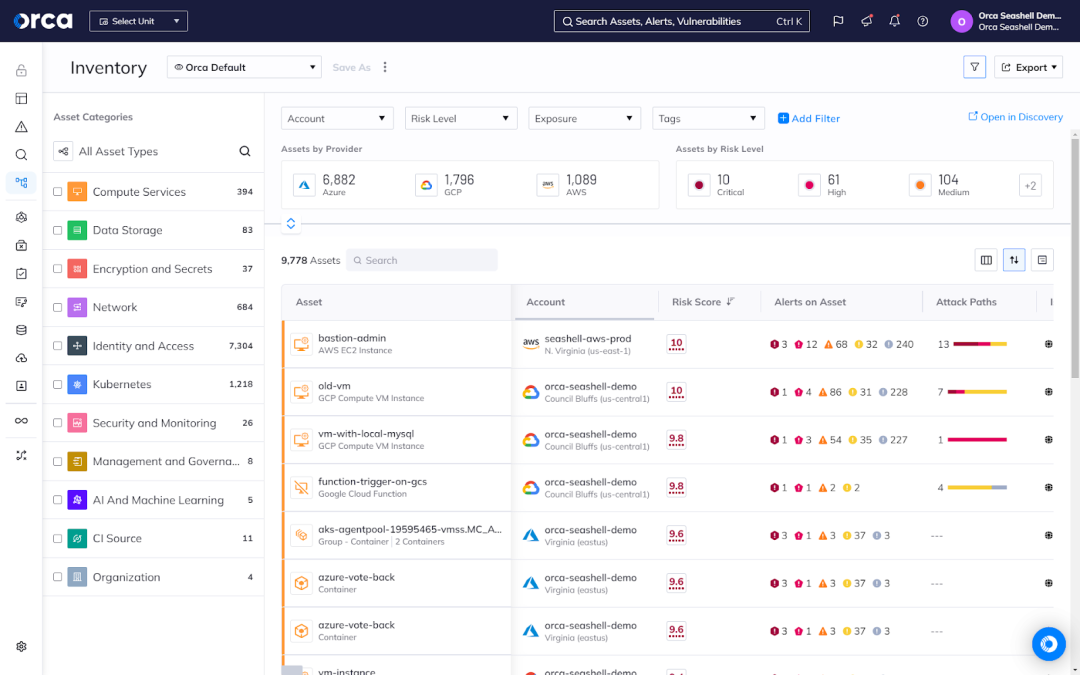Screen dimensions: 1080x675
Task: Check the Identity and Access checkbox
Action: tap(58, 346)
